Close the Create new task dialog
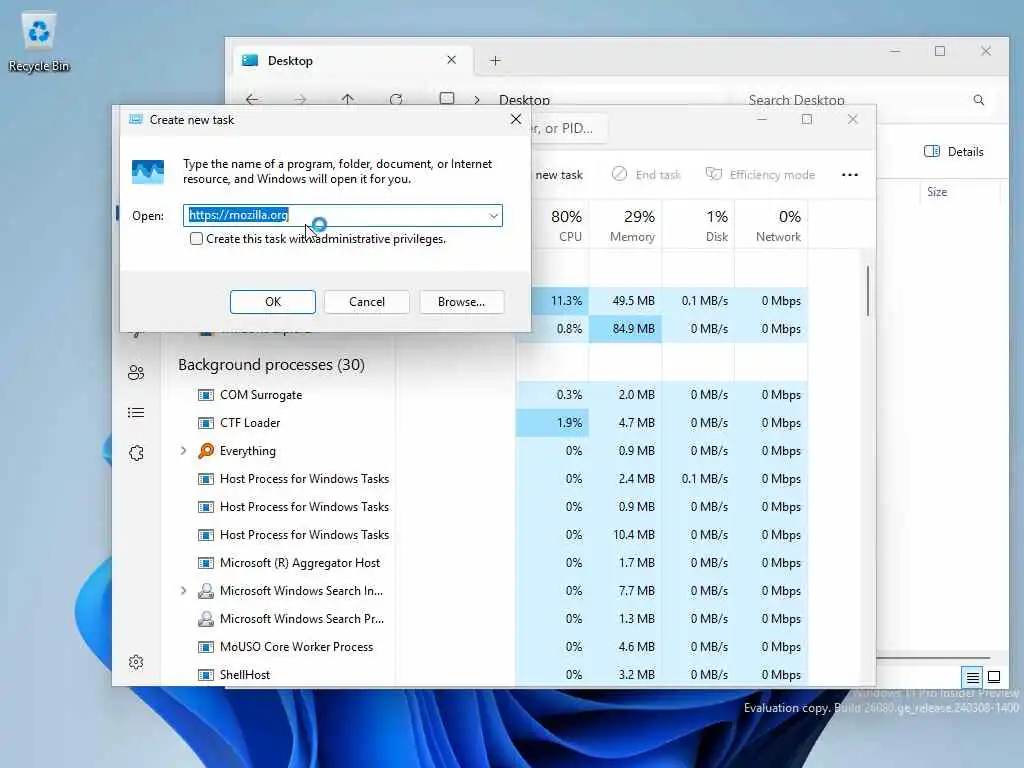This screenshot has width=1024, height=768. tap(516, 119)
